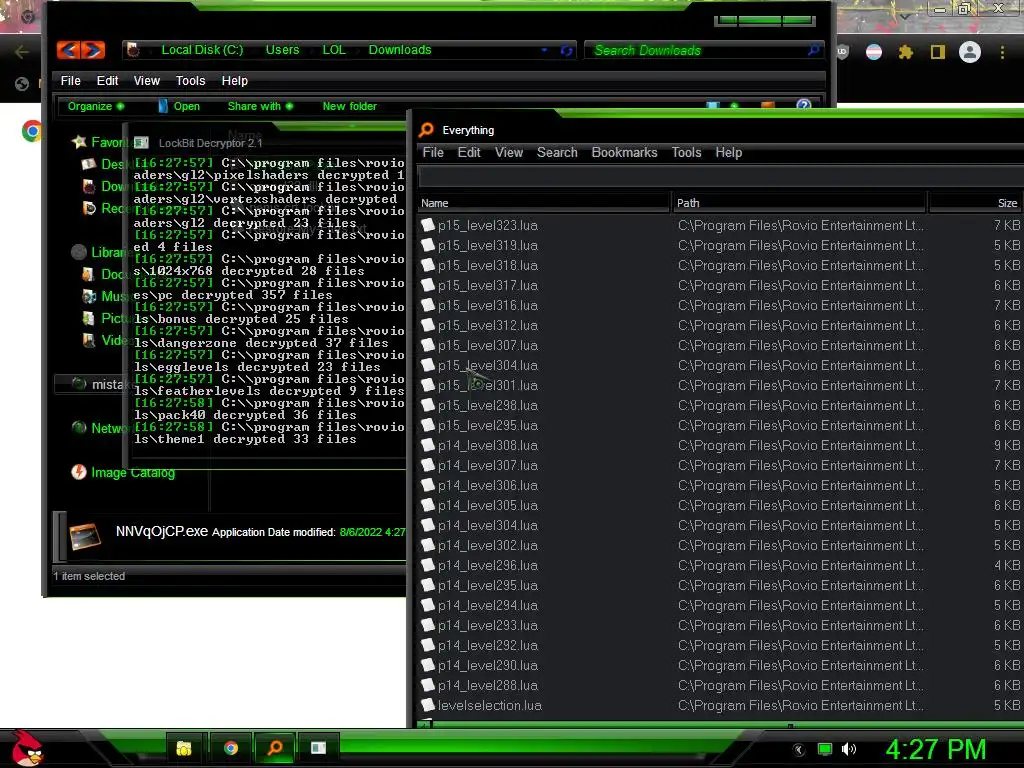The image size is (1024, 768).
Task: Click the Angry Birds start button
Action: click(x=27, y=748)
